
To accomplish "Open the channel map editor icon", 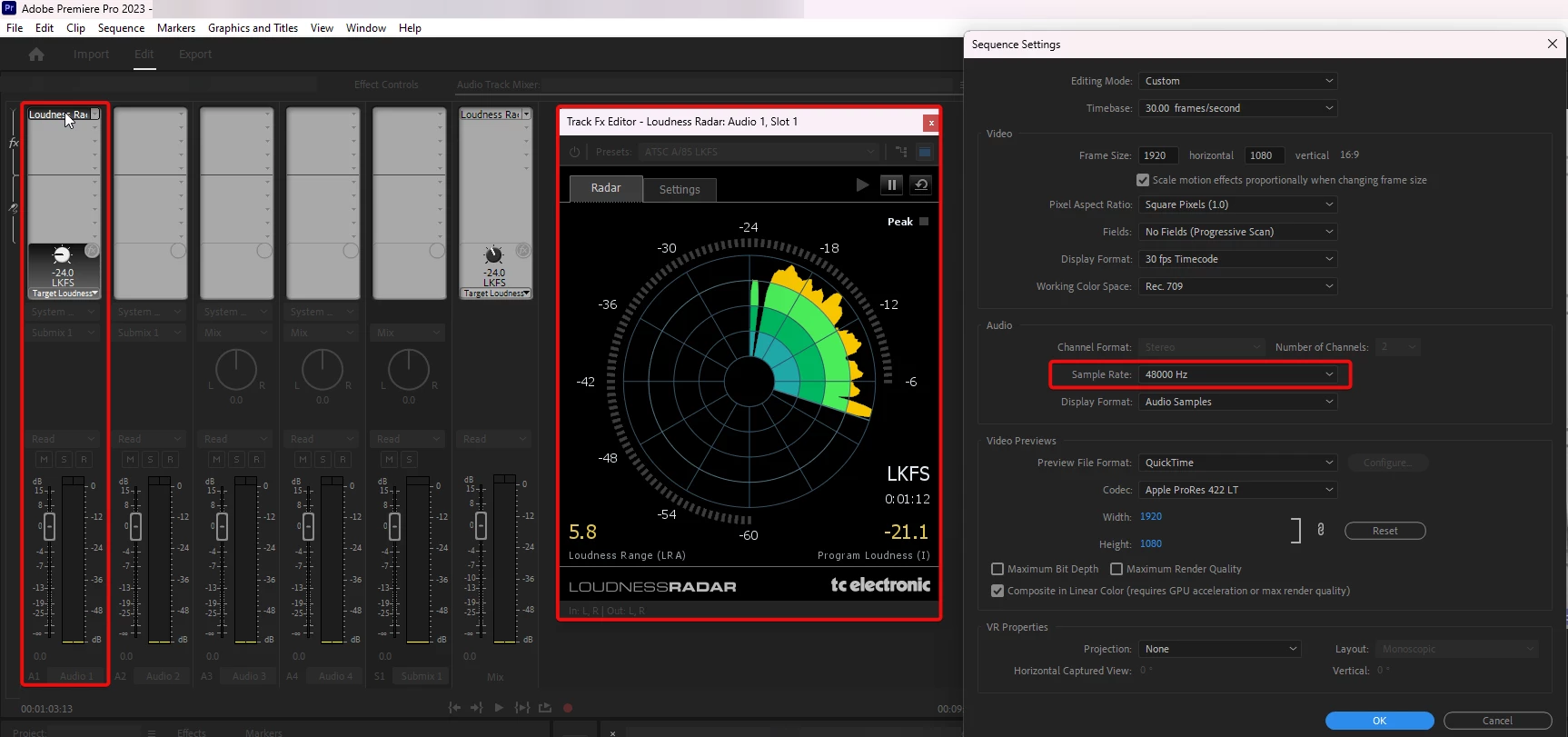I will 901,152.
